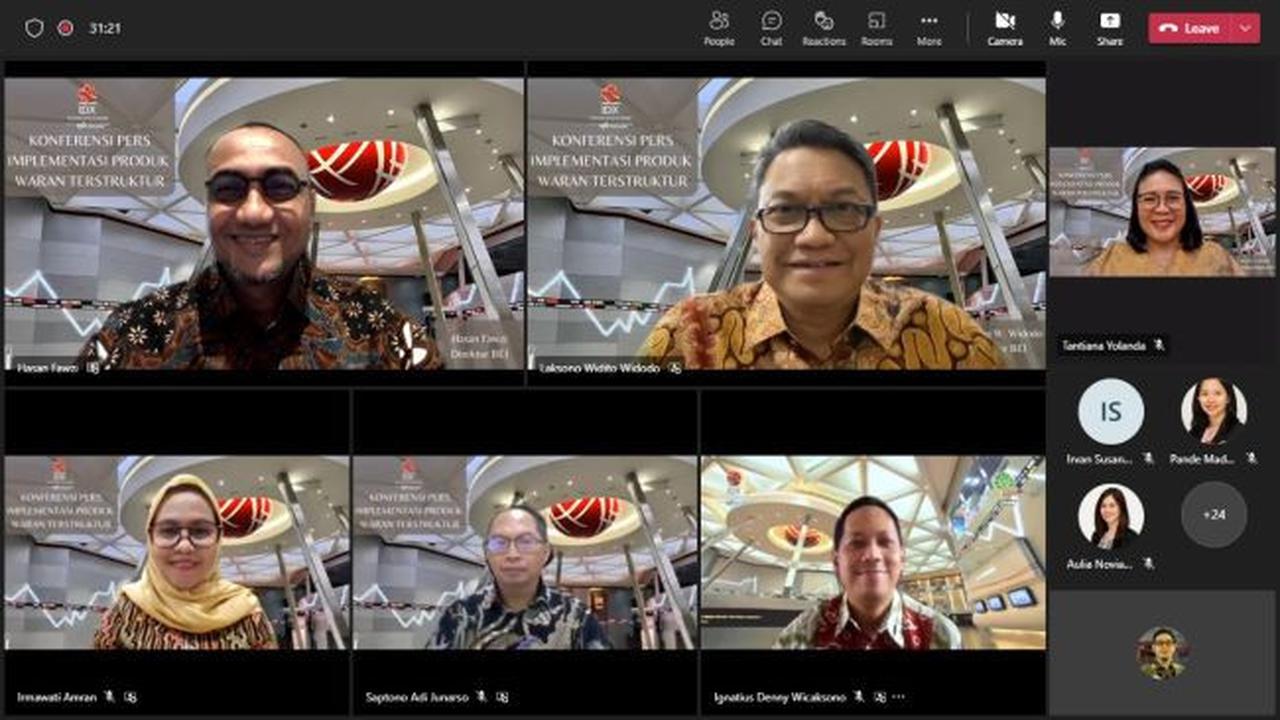Click the Share screen icon
This screenshot has width=1280, height=720.
(x=1109, y=27)
